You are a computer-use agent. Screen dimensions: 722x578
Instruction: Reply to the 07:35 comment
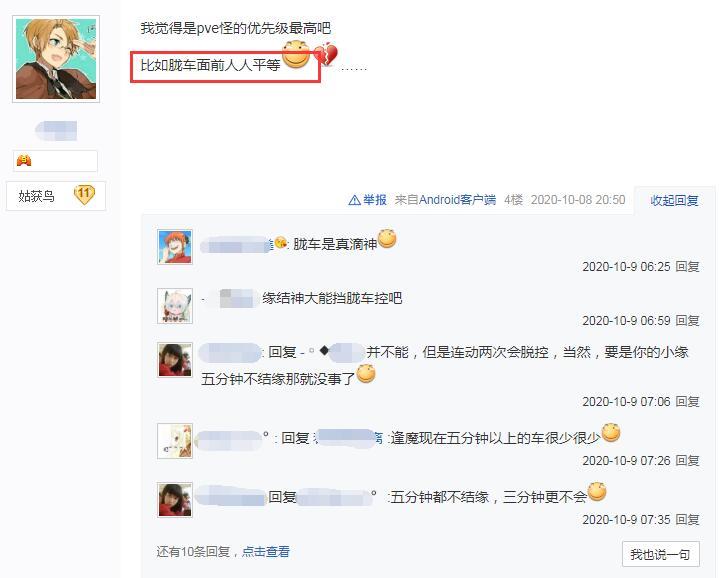point(687,520)
